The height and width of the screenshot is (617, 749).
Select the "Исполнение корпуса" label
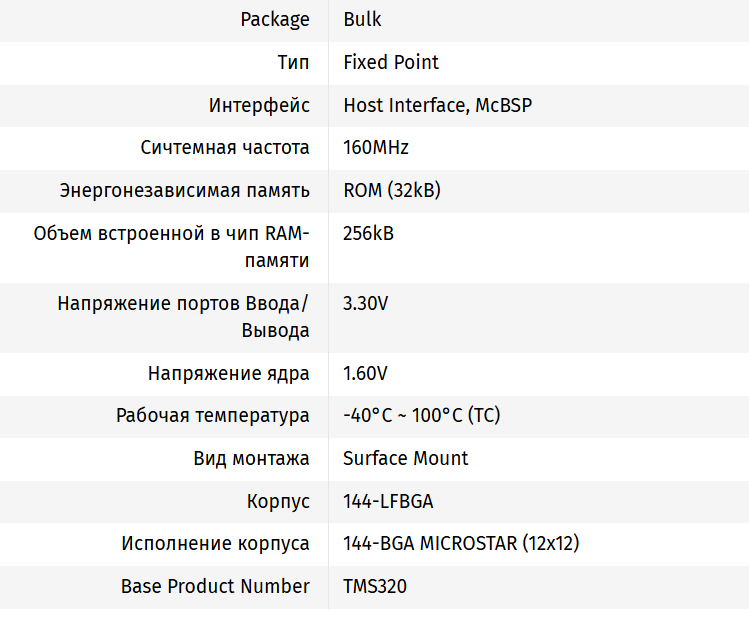216,544
